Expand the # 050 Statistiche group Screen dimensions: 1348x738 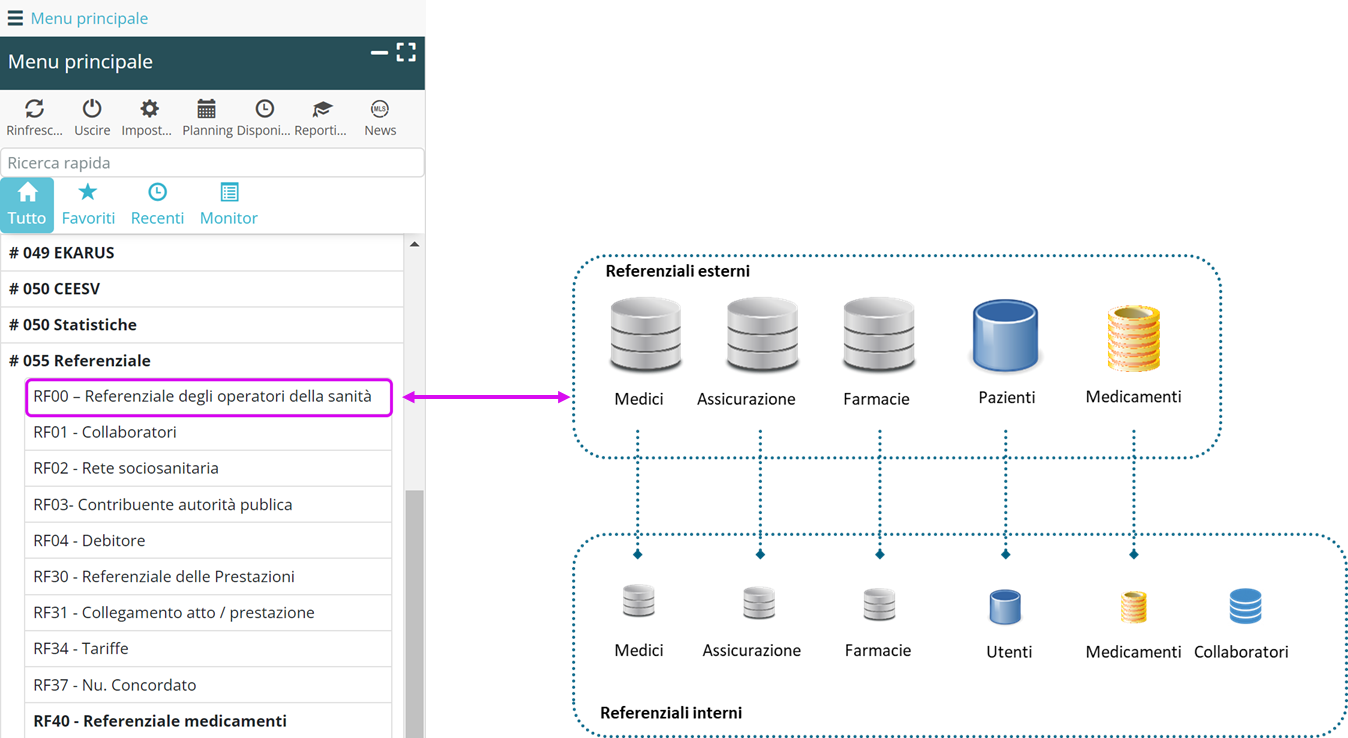pyautogui.click(x=73, y=325)
